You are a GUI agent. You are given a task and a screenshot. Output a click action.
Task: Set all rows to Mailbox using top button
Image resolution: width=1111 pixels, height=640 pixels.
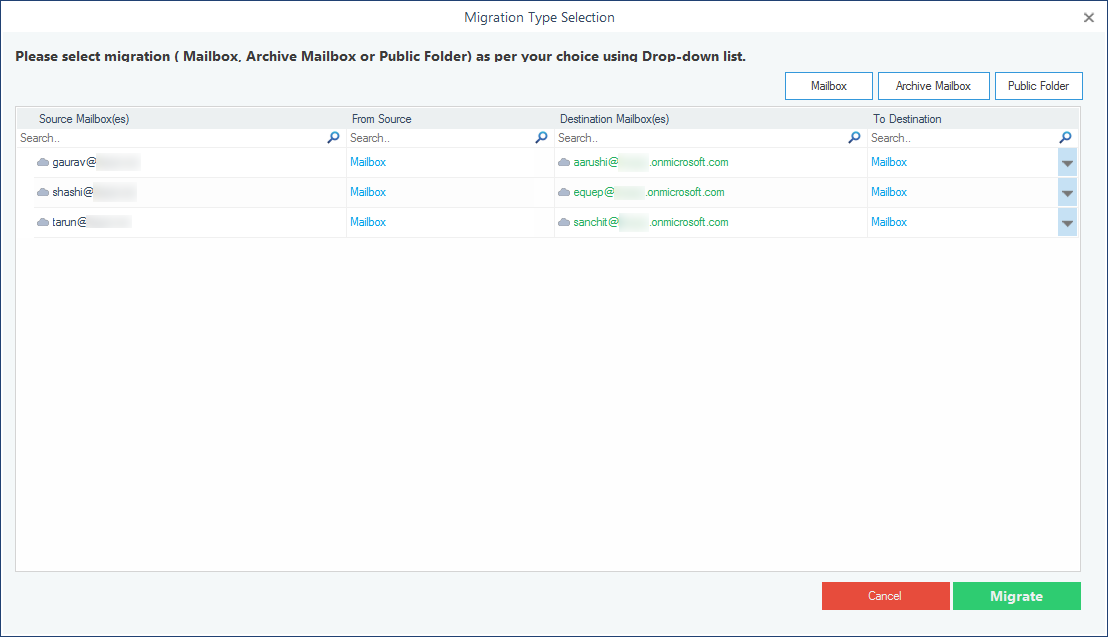[829, 86]
